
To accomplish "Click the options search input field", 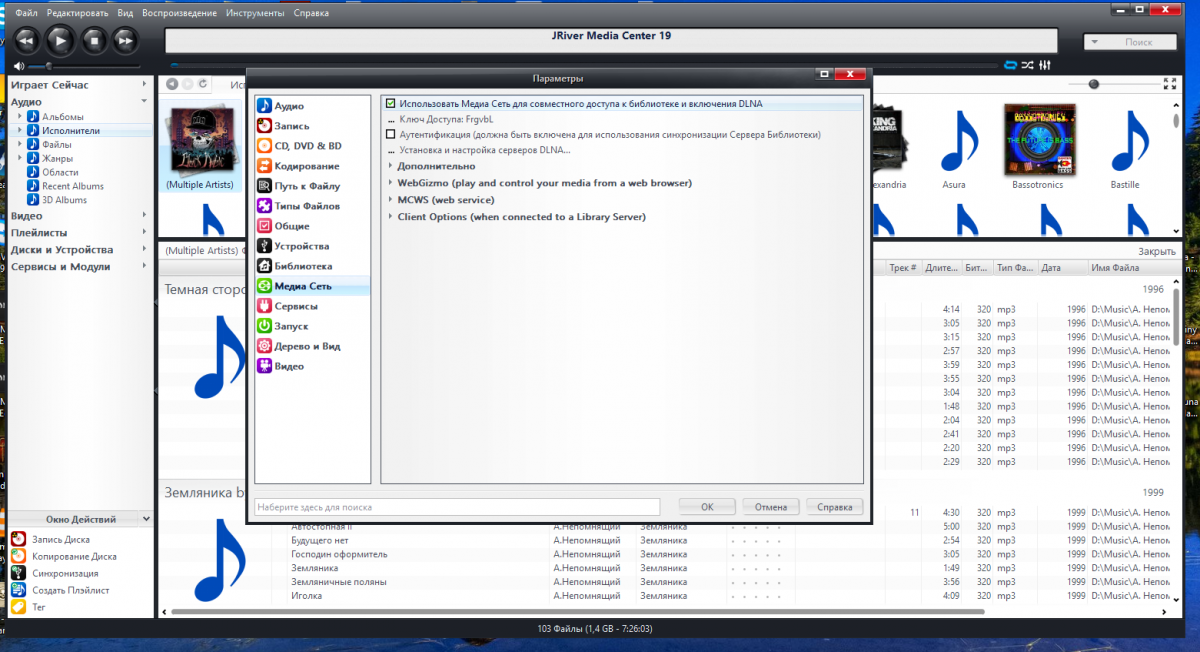I will point(457,507).
